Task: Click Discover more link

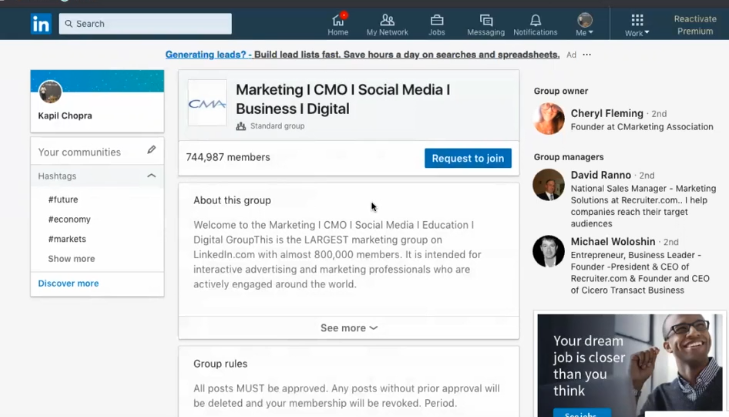Action: click(68, 284)
